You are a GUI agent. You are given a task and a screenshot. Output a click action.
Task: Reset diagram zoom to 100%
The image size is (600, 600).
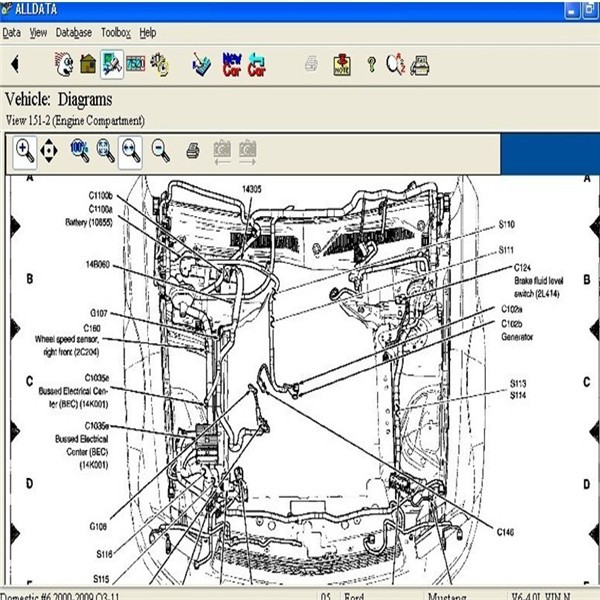pyautogui.click(x=80, y=151)
